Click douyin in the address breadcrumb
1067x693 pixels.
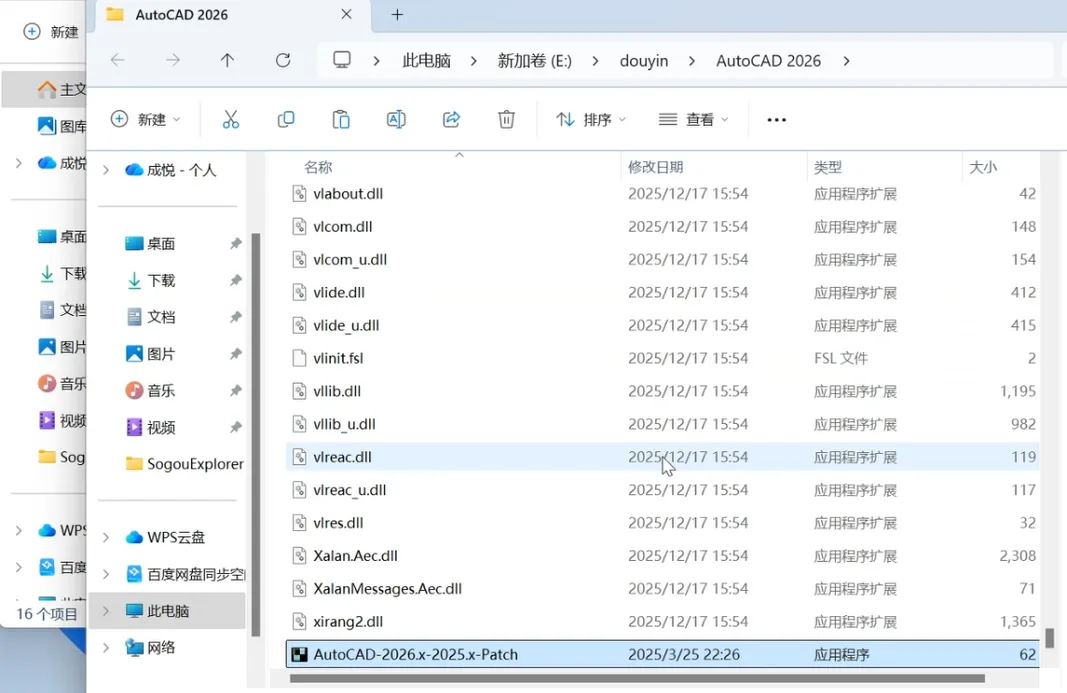pyautogui.click(x=644, y=61)
